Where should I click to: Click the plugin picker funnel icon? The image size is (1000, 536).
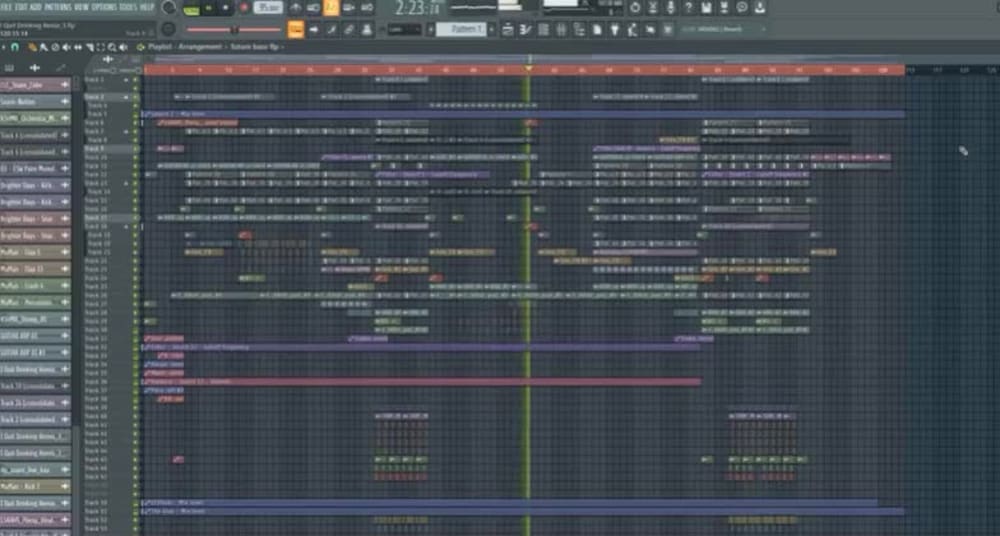615,29
